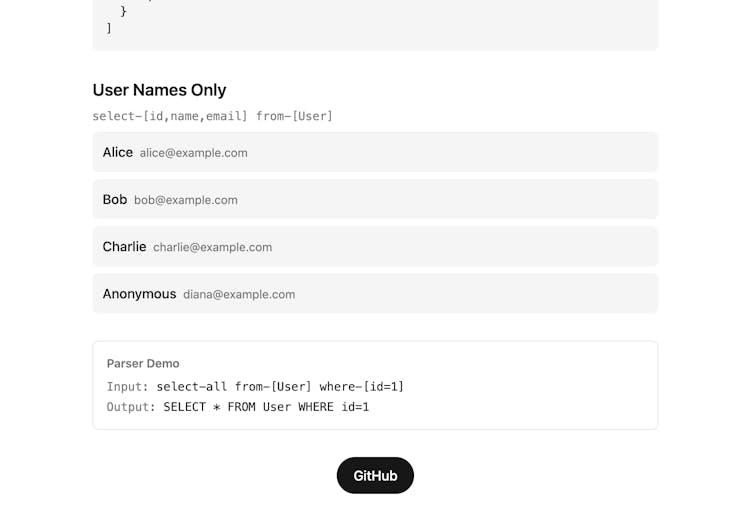750x526 pixels.
Task: Click empty space at the Anonymous row's right end
Action: (x=600, y=294)
